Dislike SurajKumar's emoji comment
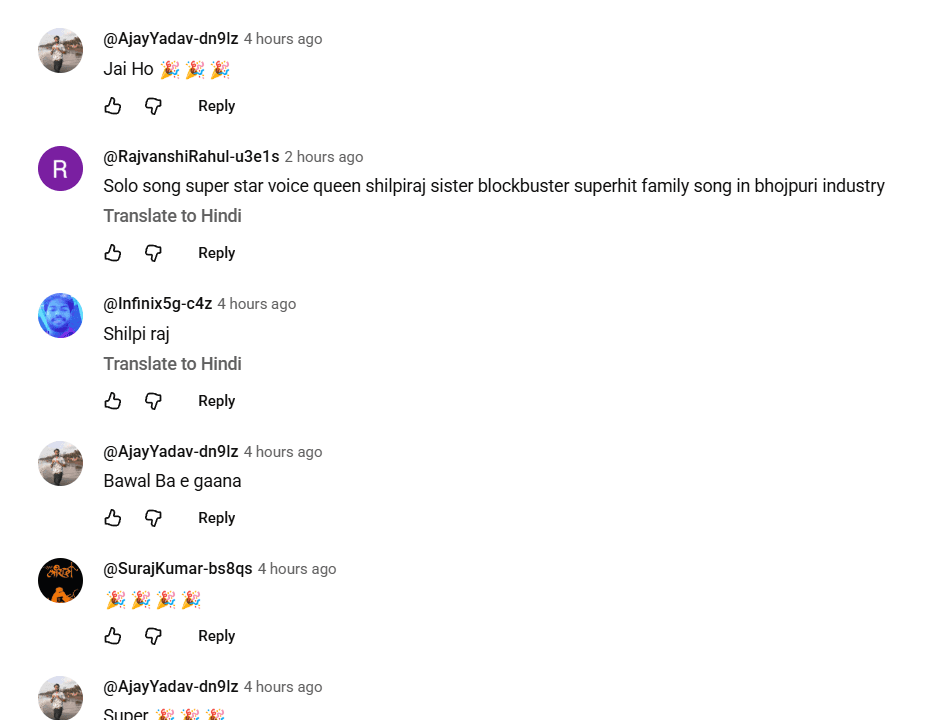The image size is (947, 720). coord(153,636)
